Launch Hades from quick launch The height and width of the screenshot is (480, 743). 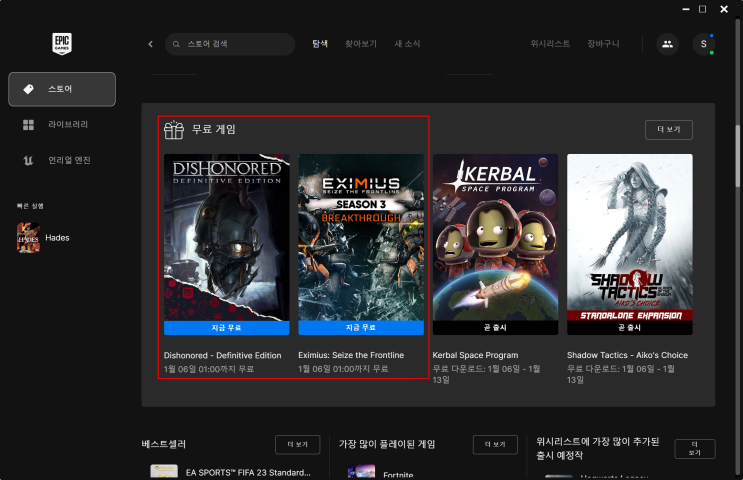point(28,238)
